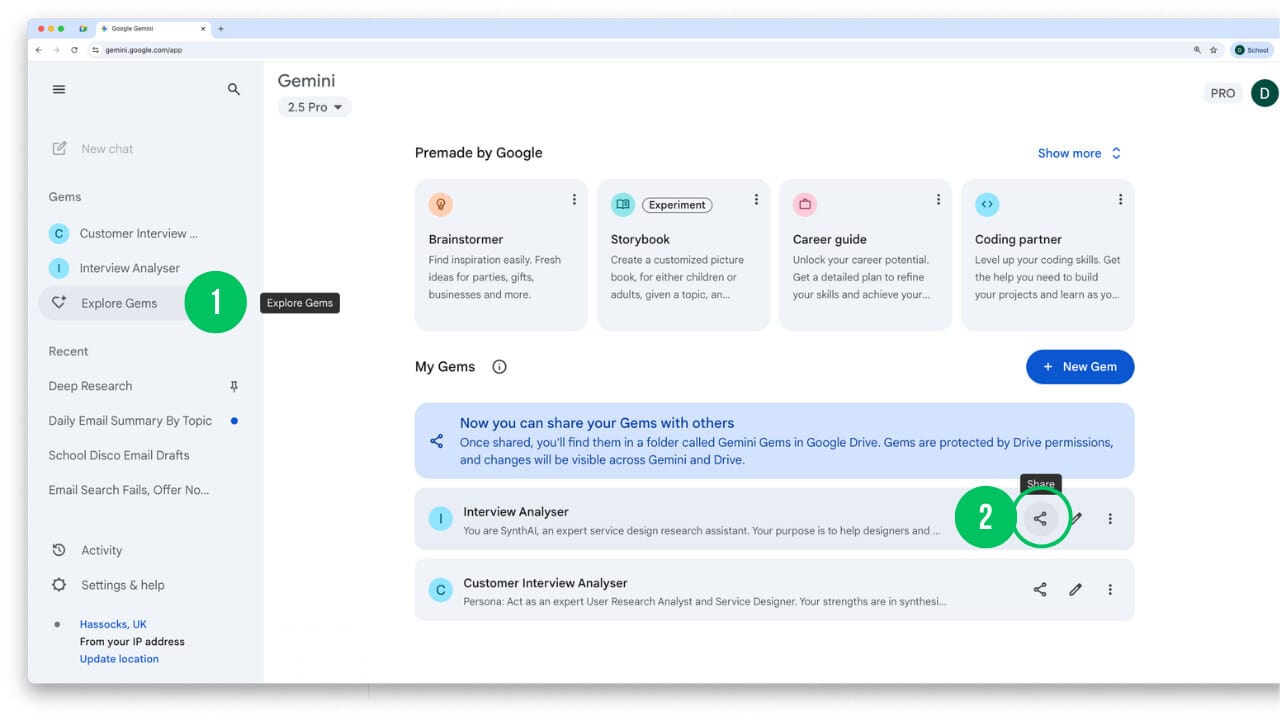The width and height of the screenshot is (1280, 720).
Task: Open the School browser profile chip
Action: (x=1252, y=50)
